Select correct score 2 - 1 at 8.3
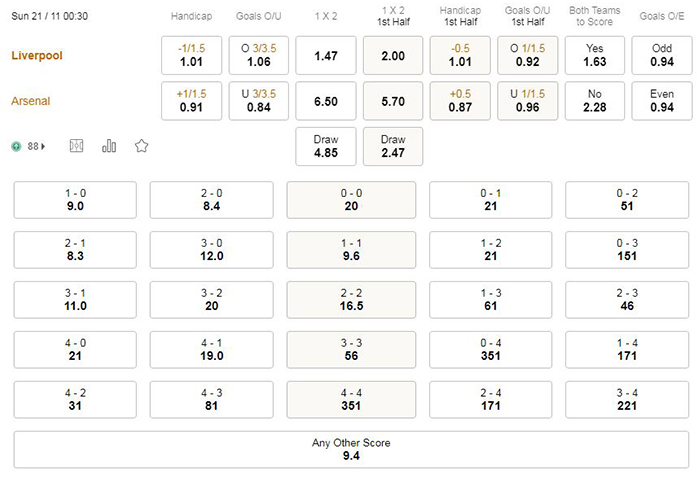The height and width of the screenshot is (480, 700). (x=75, y=250)
